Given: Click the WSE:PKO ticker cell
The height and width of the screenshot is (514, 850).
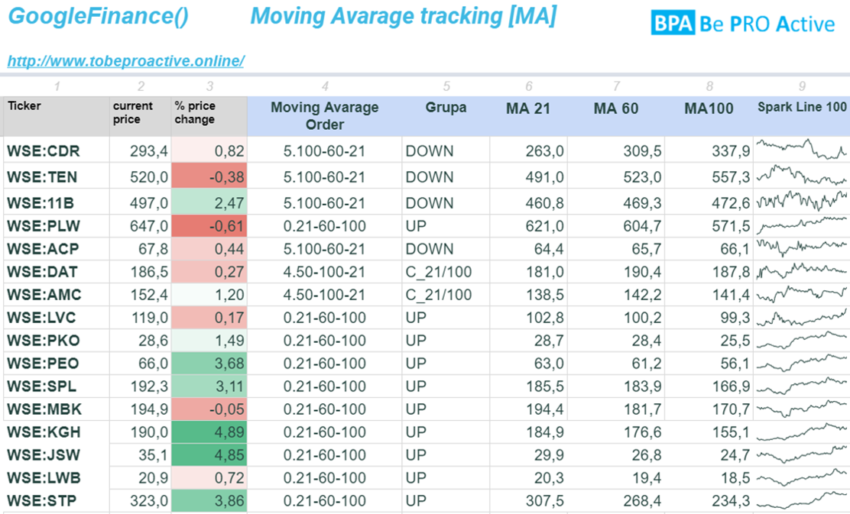Looking at the screenshot, I should click(x=56, y=340).
